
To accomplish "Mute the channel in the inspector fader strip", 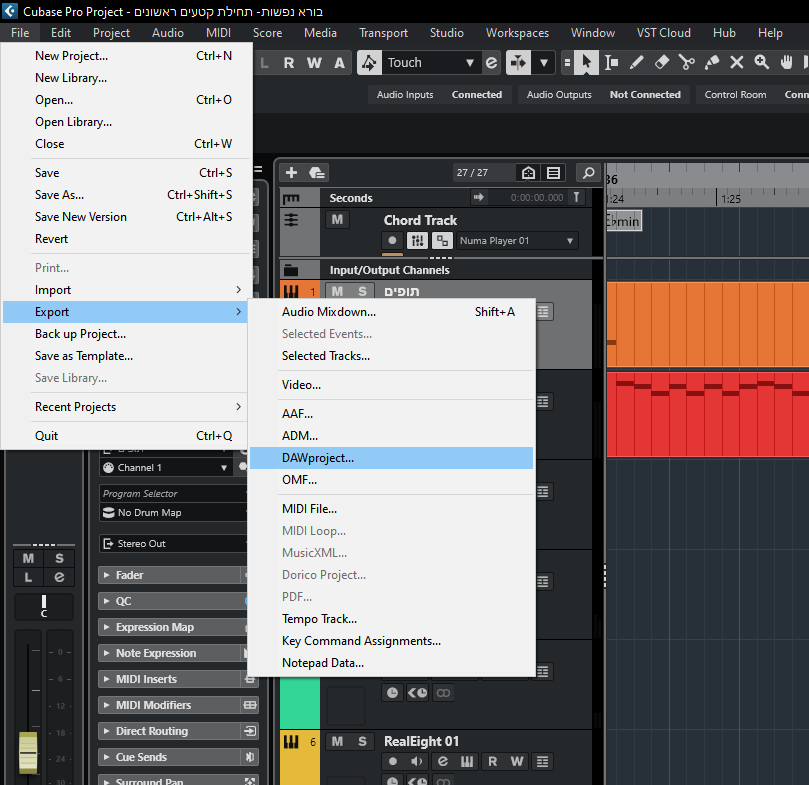I will [28, 558].
